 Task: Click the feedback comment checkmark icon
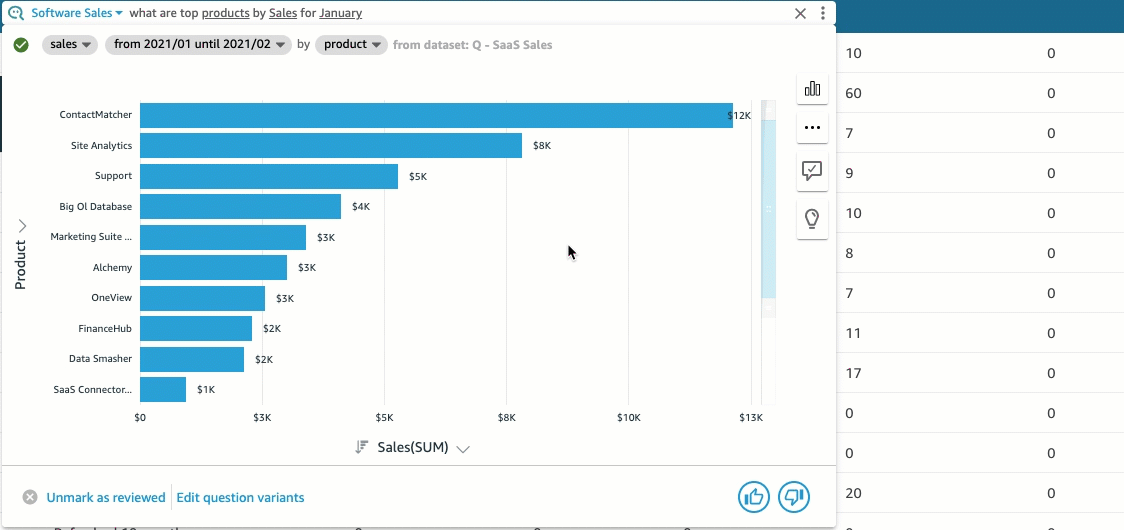(x=812, y=171)
